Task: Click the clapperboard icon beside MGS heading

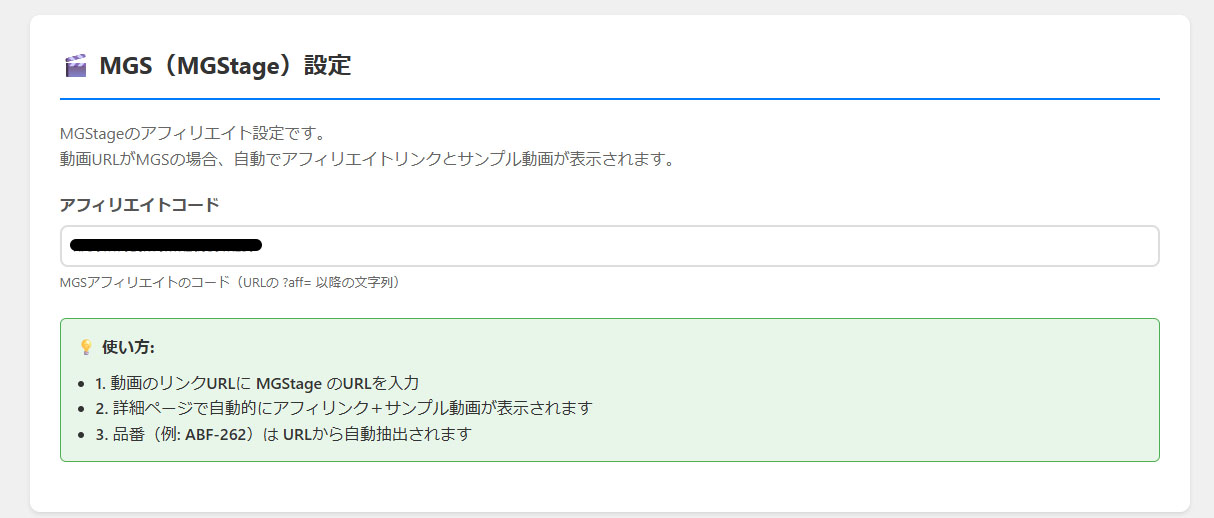Action: (75, 67)
